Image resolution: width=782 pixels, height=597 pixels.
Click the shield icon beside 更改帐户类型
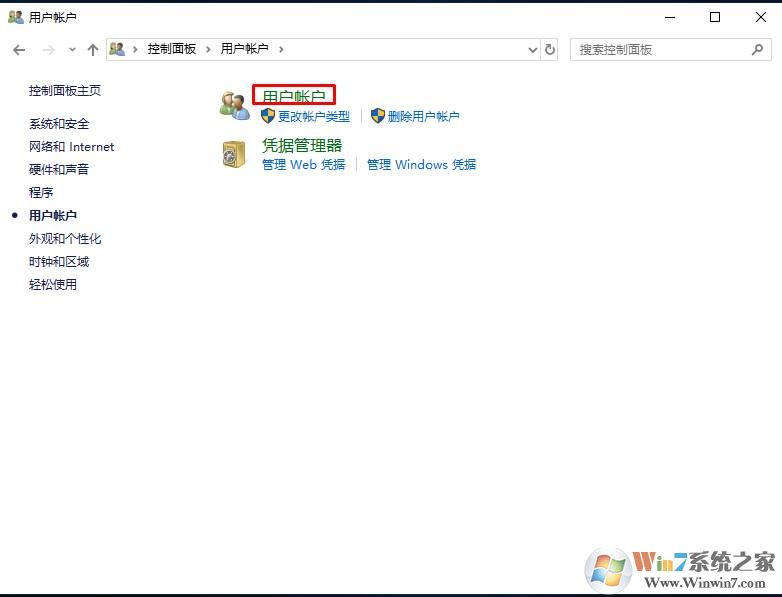pyautogui.click(x=268, y=116)
